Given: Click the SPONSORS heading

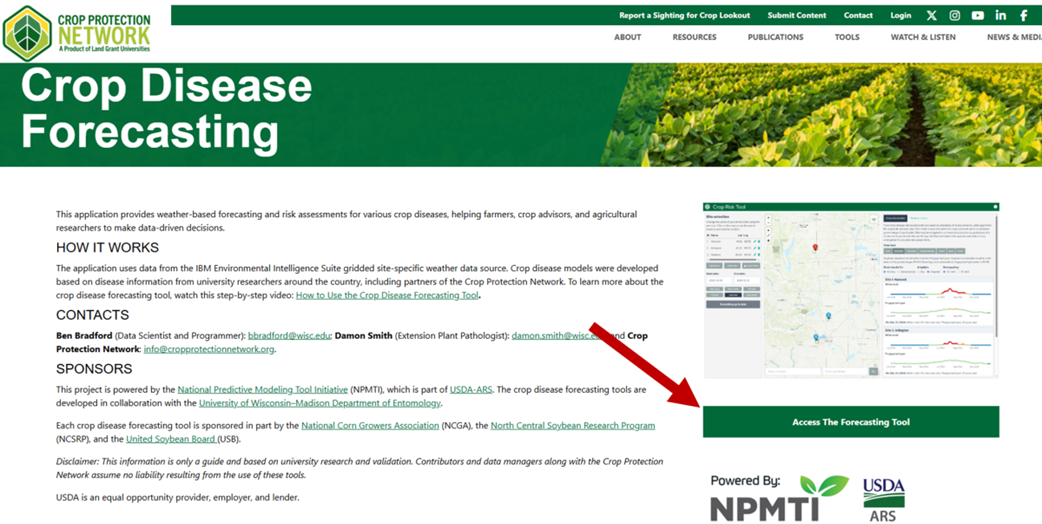Looking at the screenshot, I should tap(94, 369).
